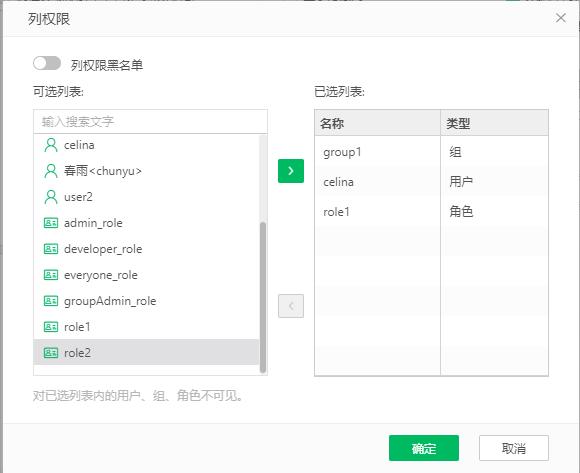Image resolution: width=580 pixels, height=473 pixels.
Task: Select role1 in the available list
Action: (146, 327)
